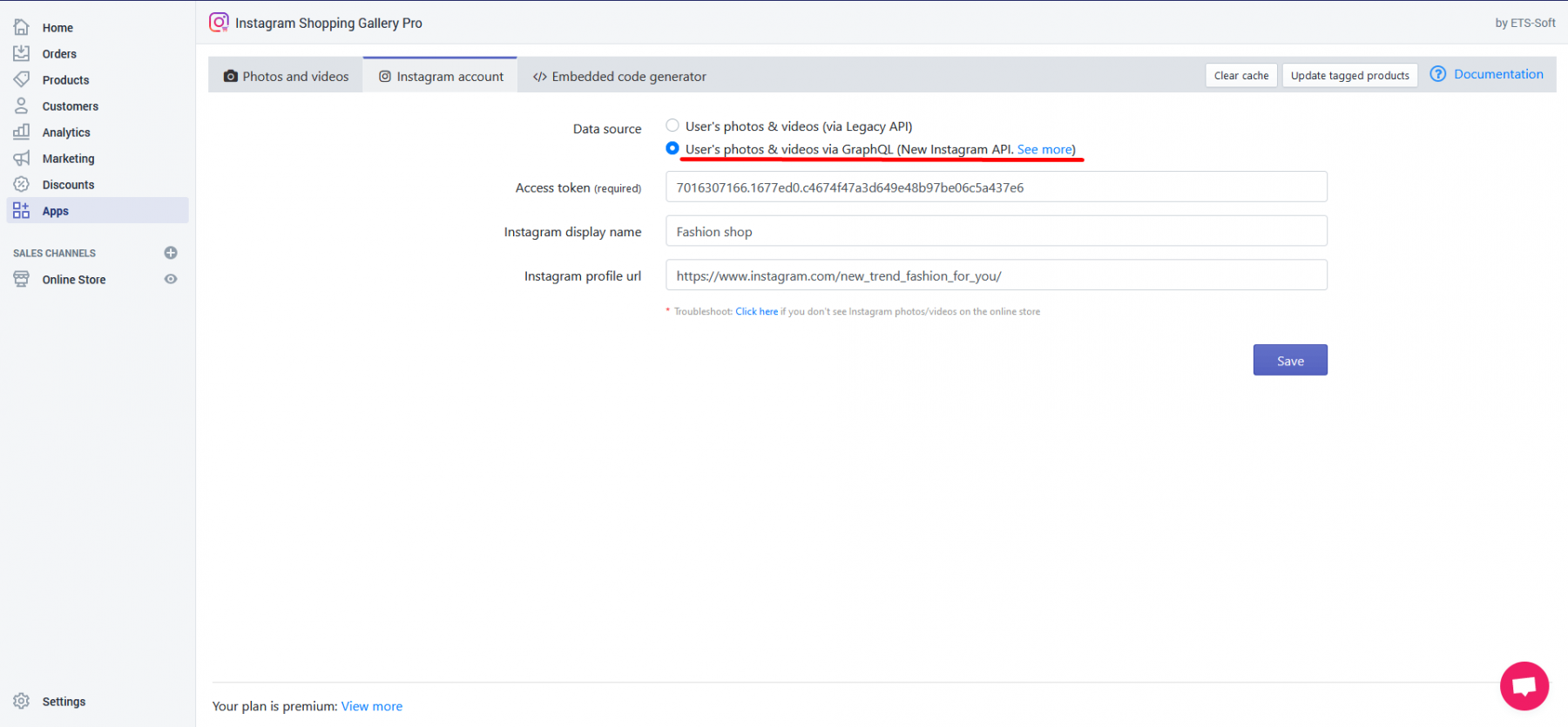Open Embedded code generator tab

619,76
